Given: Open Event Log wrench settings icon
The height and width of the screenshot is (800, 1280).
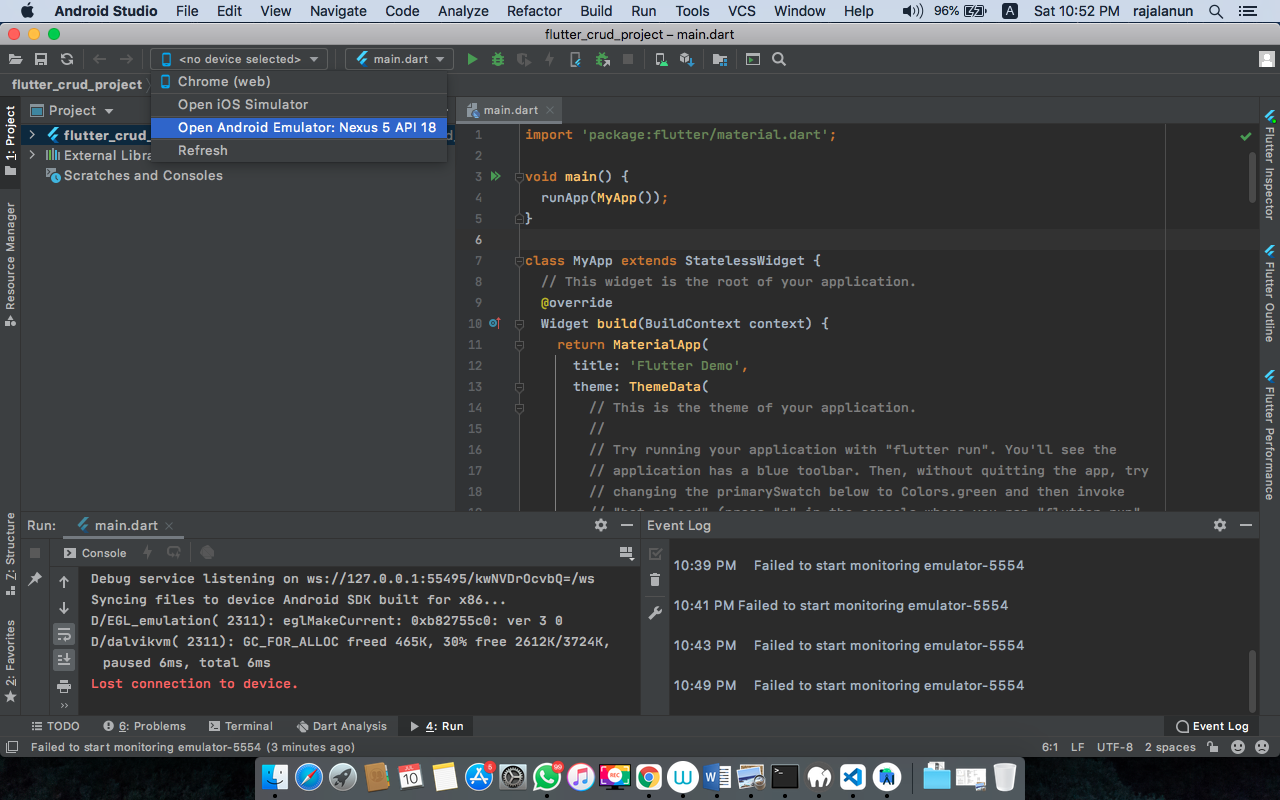Looking at the screenshot, I should 655,612.
